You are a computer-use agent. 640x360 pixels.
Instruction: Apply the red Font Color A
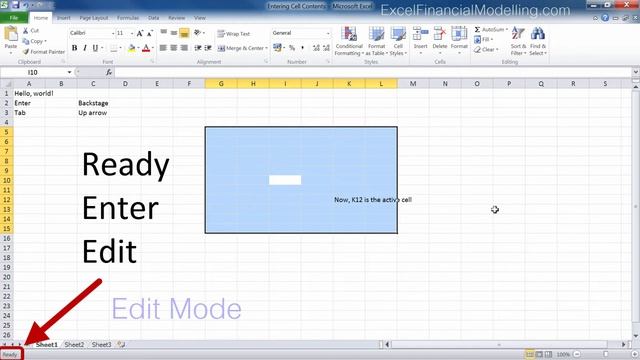(x=146, y=48)
